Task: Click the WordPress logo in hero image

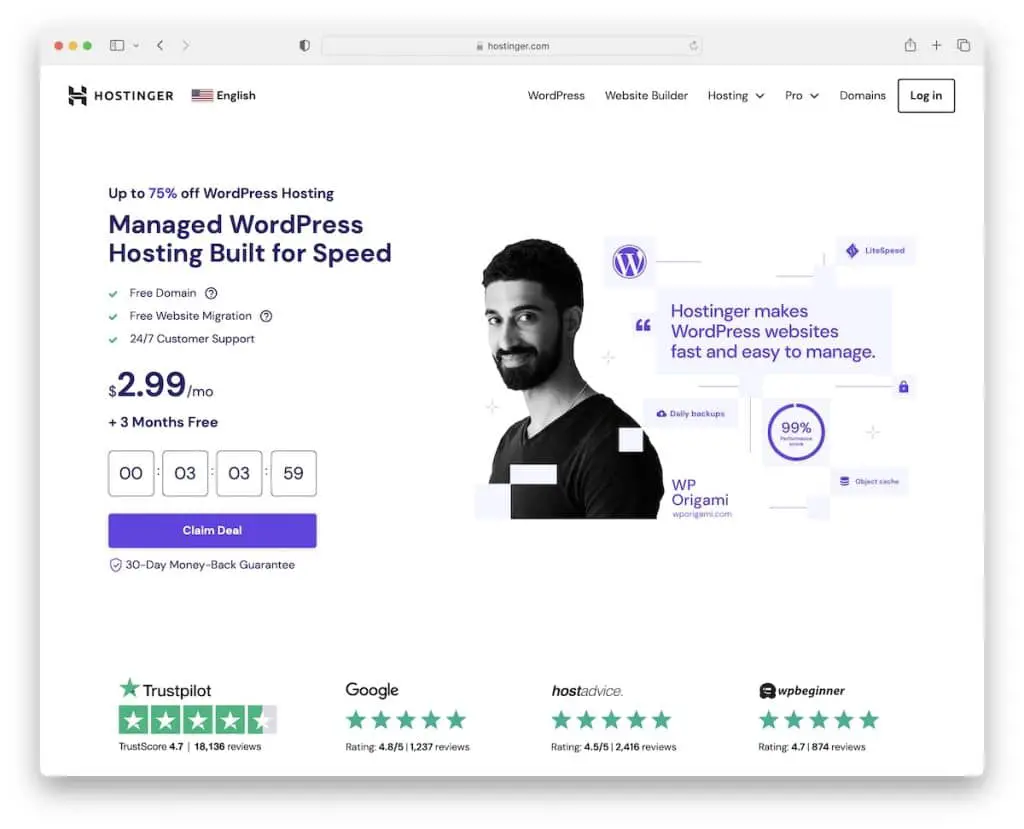Action: click(x=629, y=262)
